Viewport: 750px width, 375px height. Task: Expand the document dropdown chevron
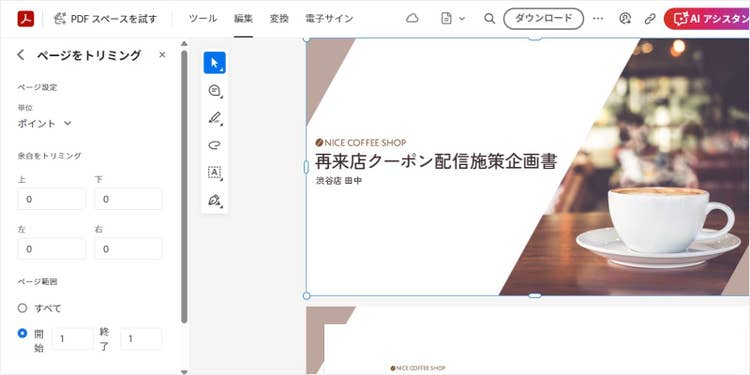[x=462, y=19]
